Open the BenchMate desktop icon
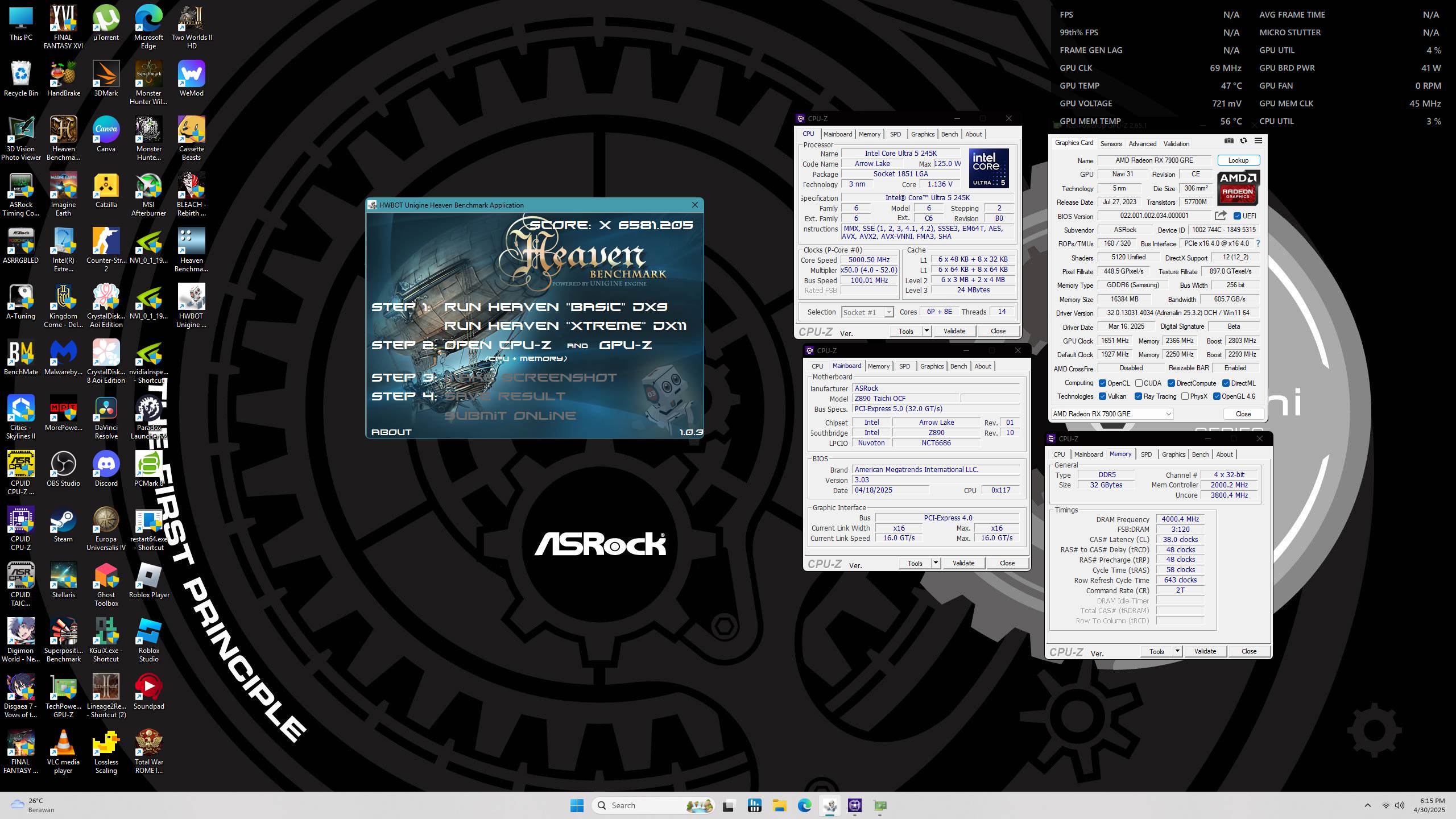Screen dimensions: 1456x819 pos(21,358)
